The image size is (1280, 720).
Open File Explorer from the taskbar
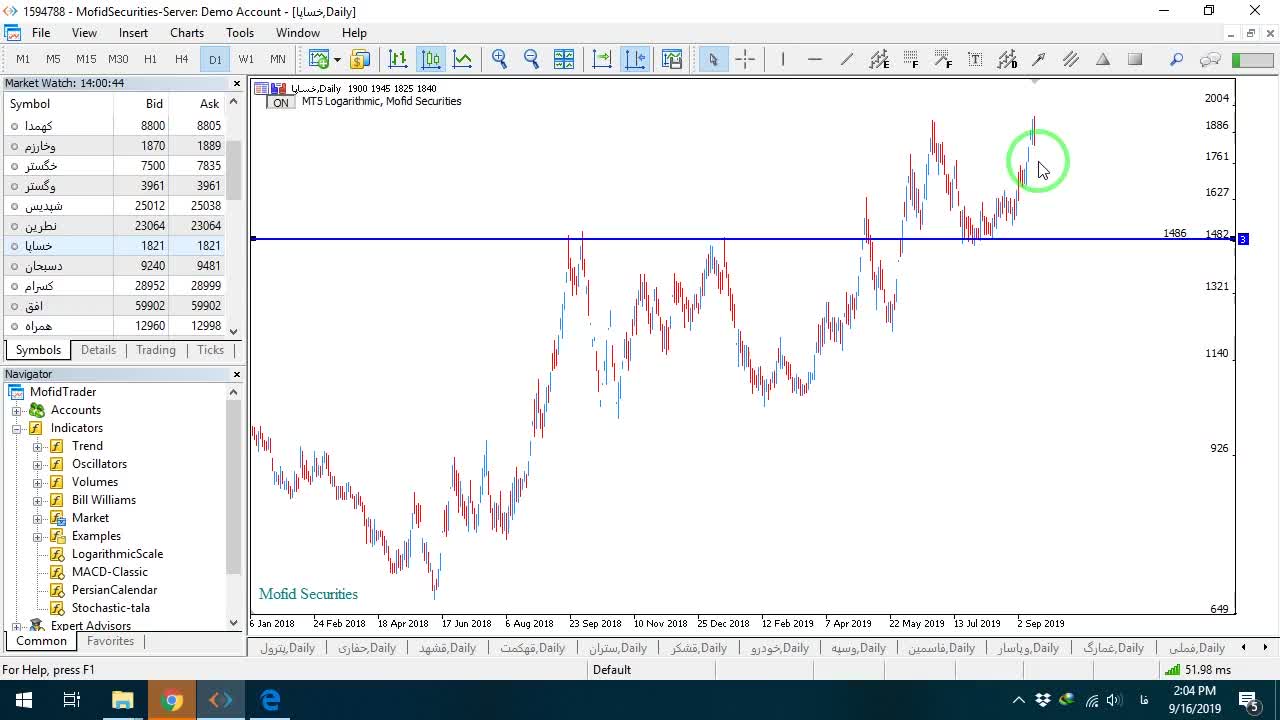click(x=122, y=700)
